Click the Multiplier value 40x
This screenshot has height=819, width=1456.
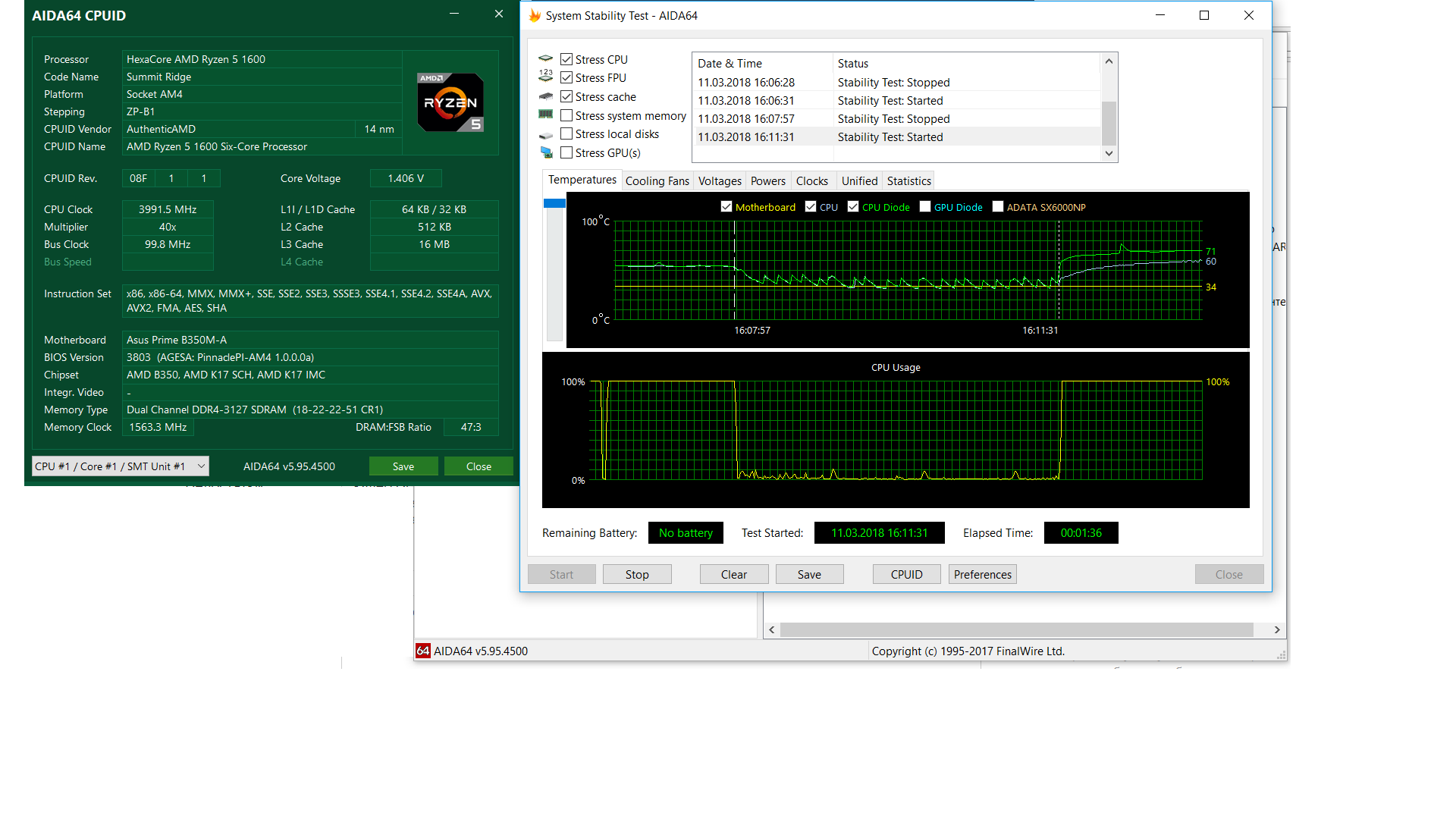168,227
